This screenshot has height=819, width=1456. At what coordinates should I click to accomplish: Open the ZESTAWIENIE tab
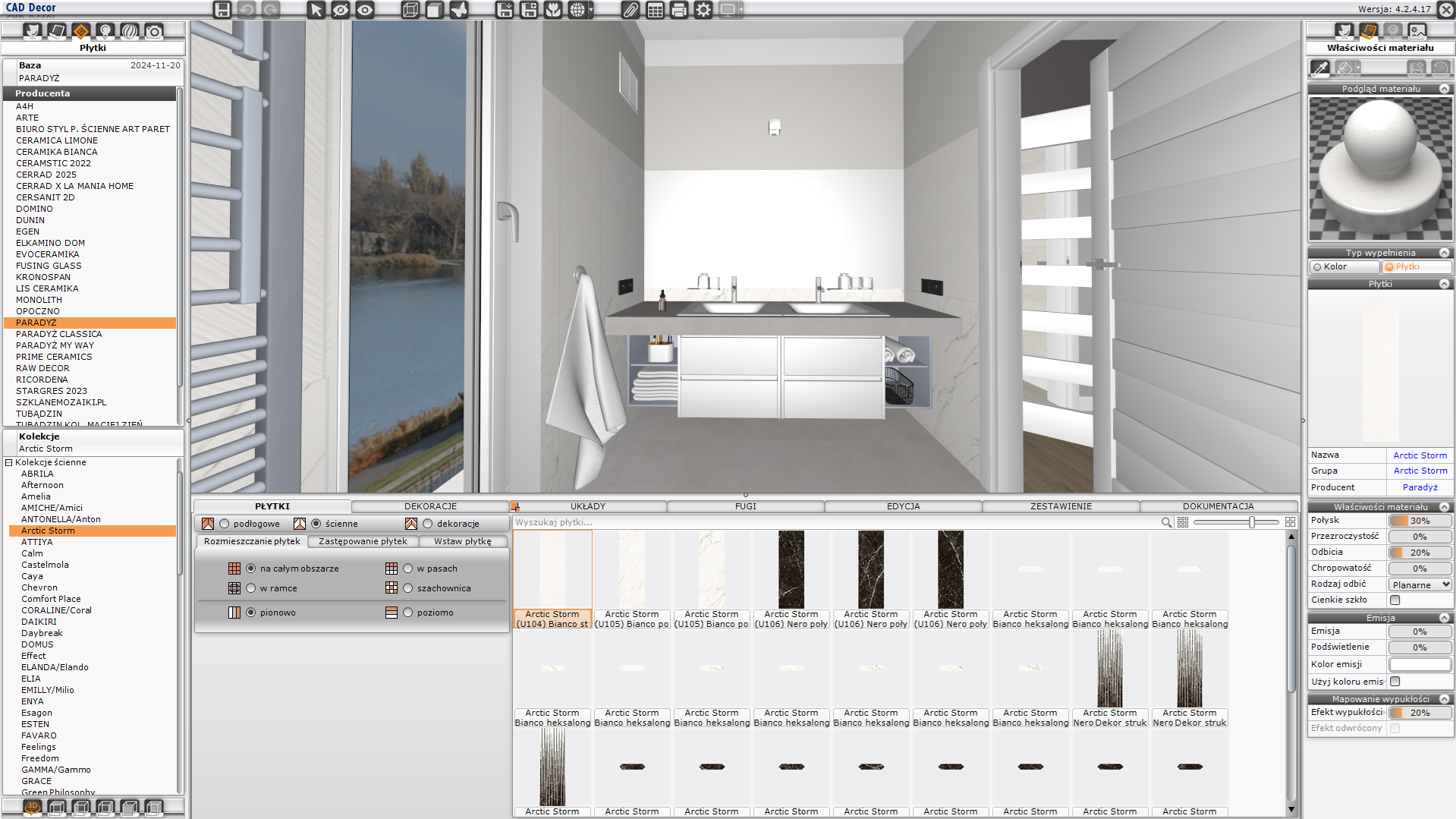coord(1060,506)
